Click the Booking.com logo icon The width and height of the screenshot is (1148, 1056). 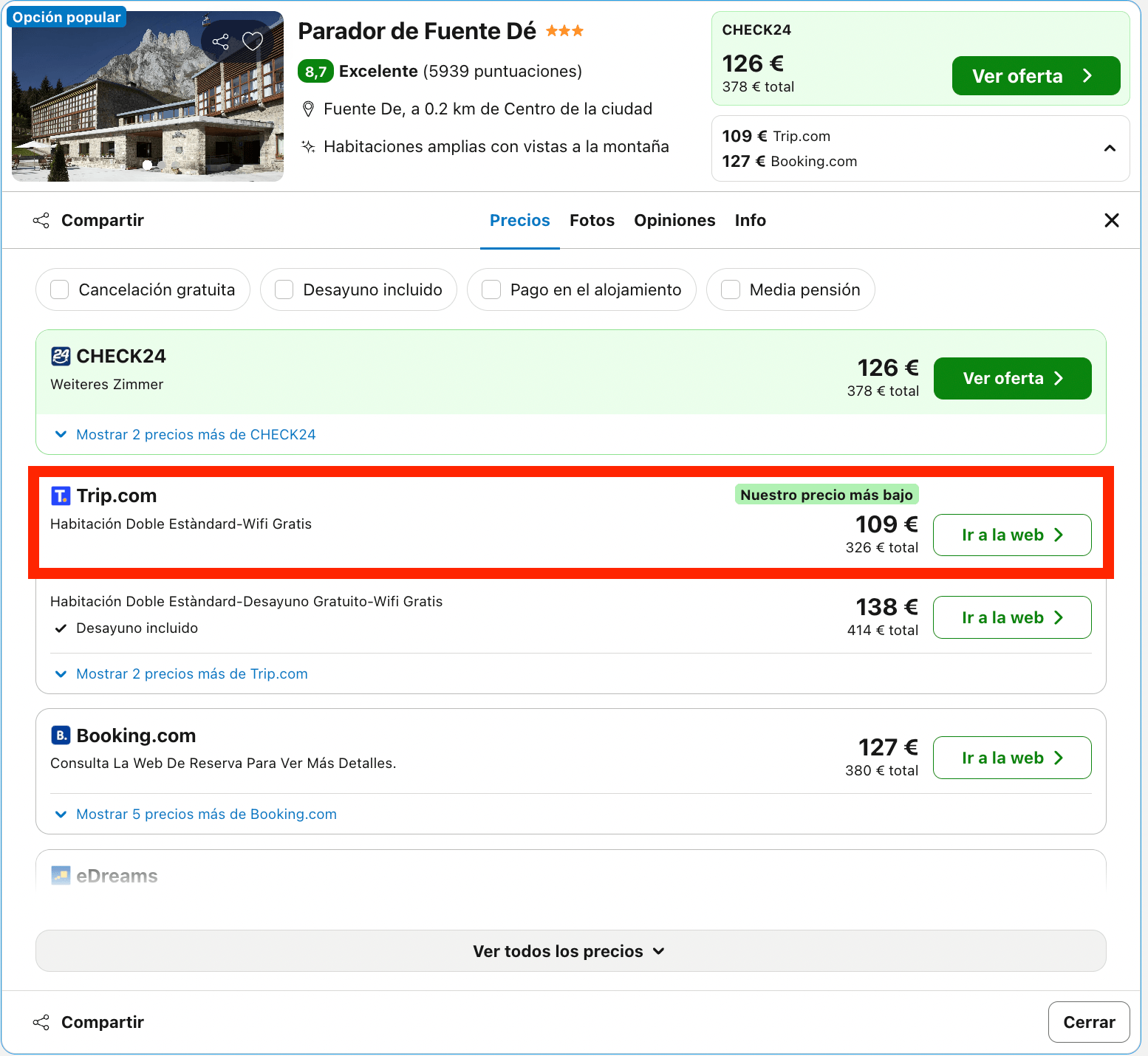(x=61, y=736)
